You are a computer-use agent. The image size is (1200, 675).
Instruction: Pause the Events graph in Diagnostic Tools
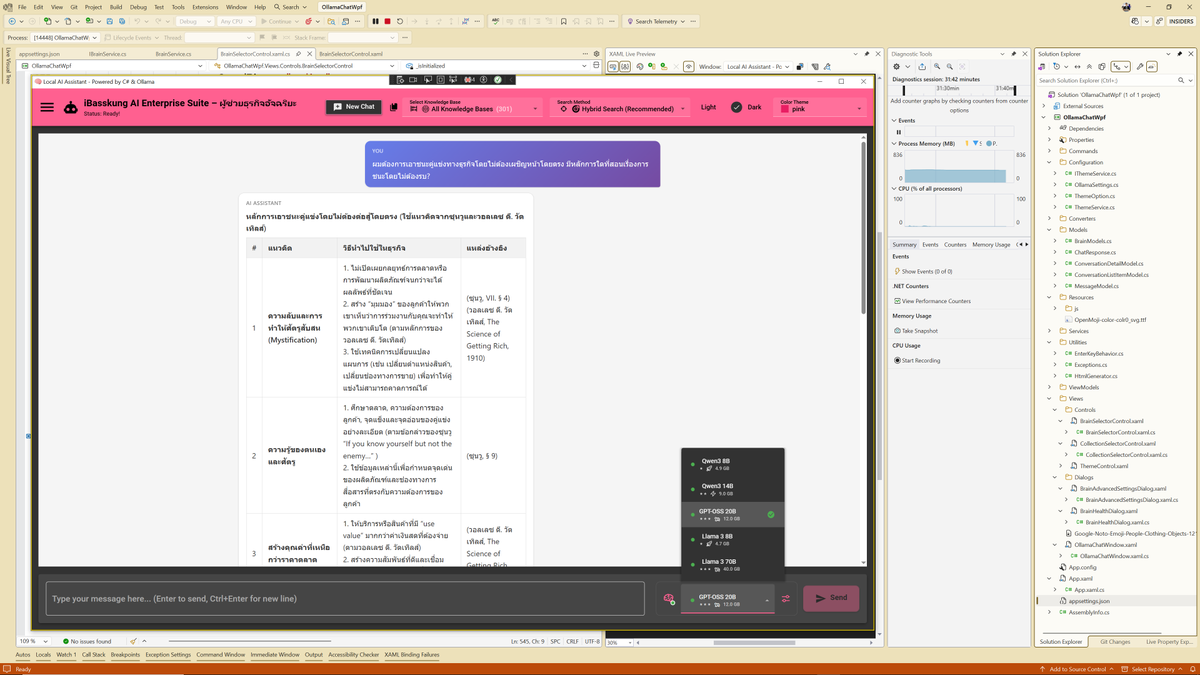(899, 132)
